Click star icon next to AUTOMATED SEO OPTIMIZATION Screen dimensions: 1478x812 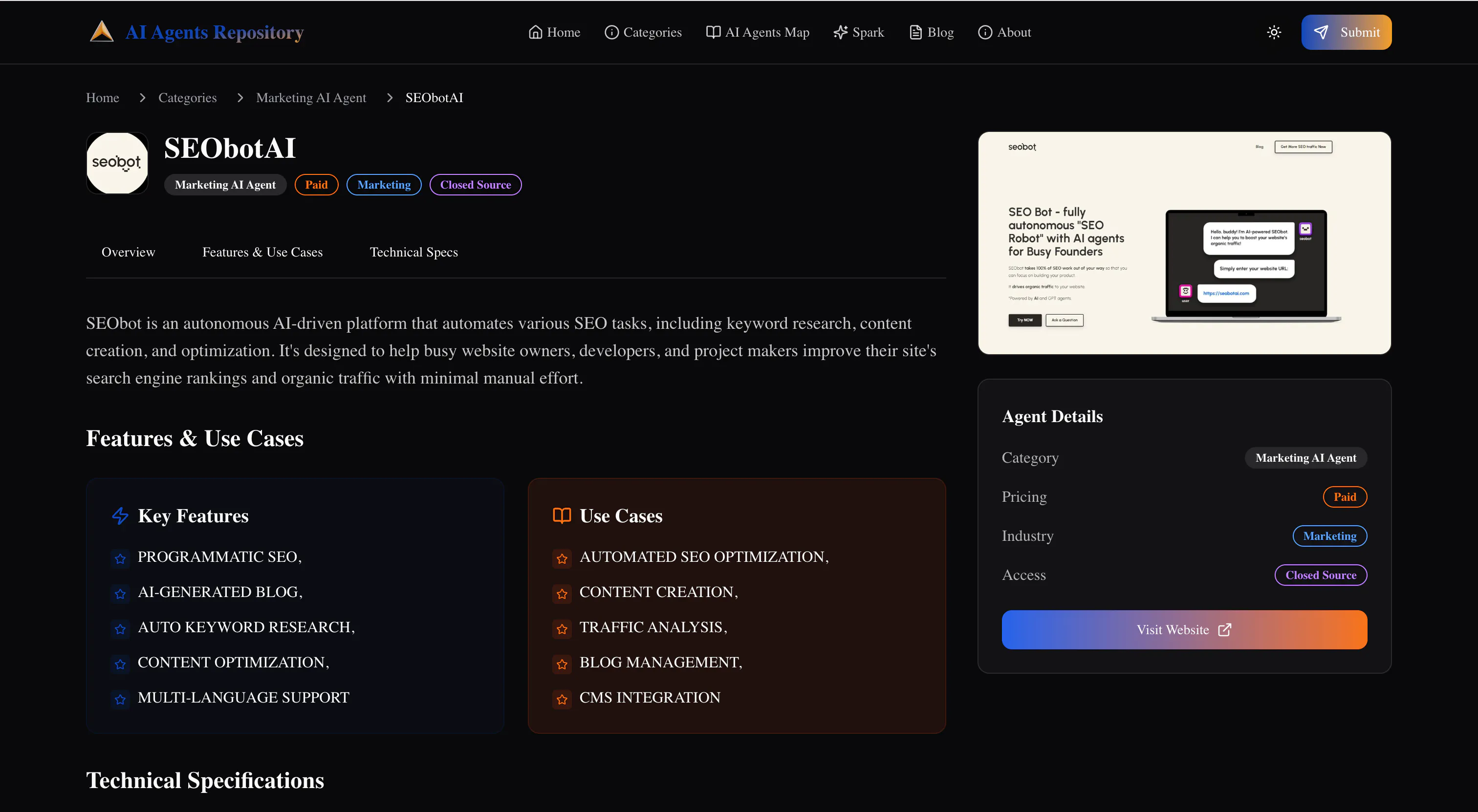(562, 558)
